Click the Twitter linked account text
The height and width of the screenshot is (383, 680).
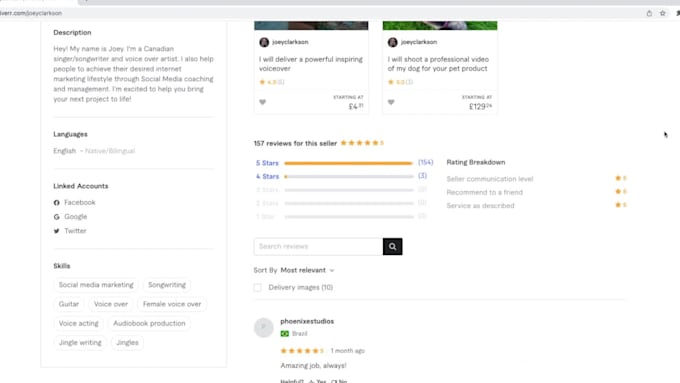pos(75,231)
